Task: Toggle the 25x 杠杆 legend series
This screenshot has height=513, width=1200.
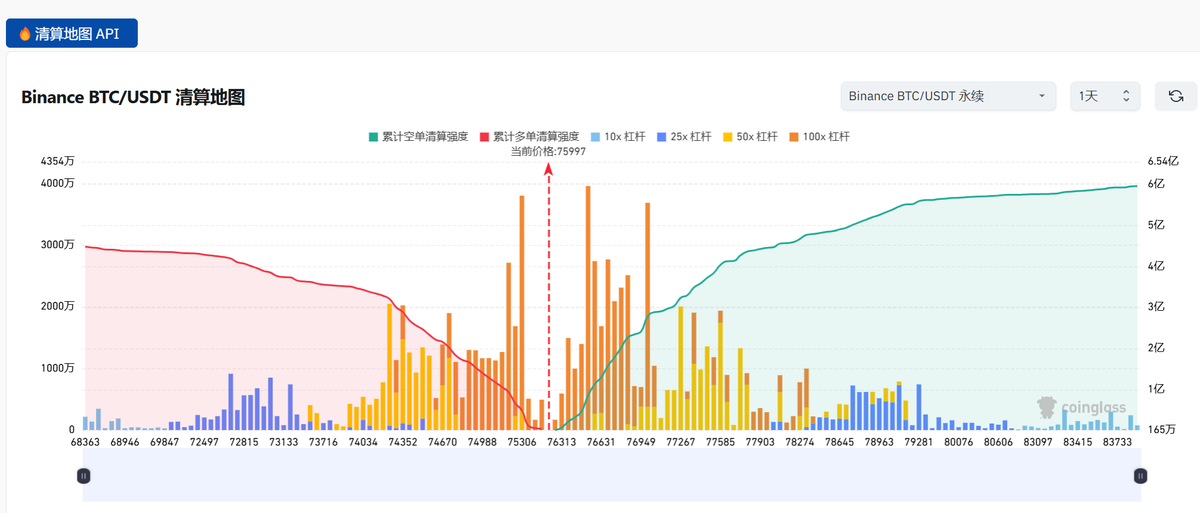Action: click(685, 136)
